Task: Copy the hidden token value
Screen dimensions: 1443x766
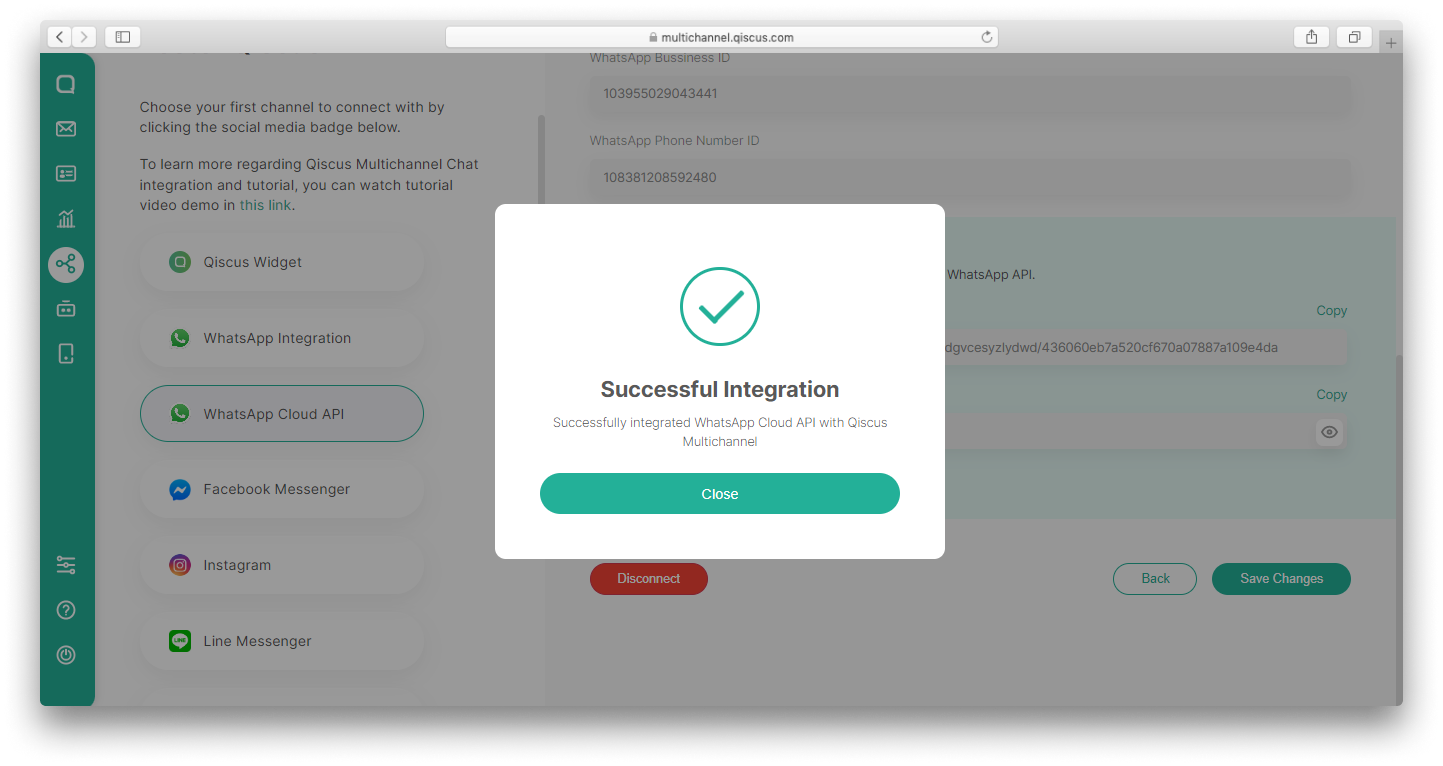Action: click(1331, 395)
